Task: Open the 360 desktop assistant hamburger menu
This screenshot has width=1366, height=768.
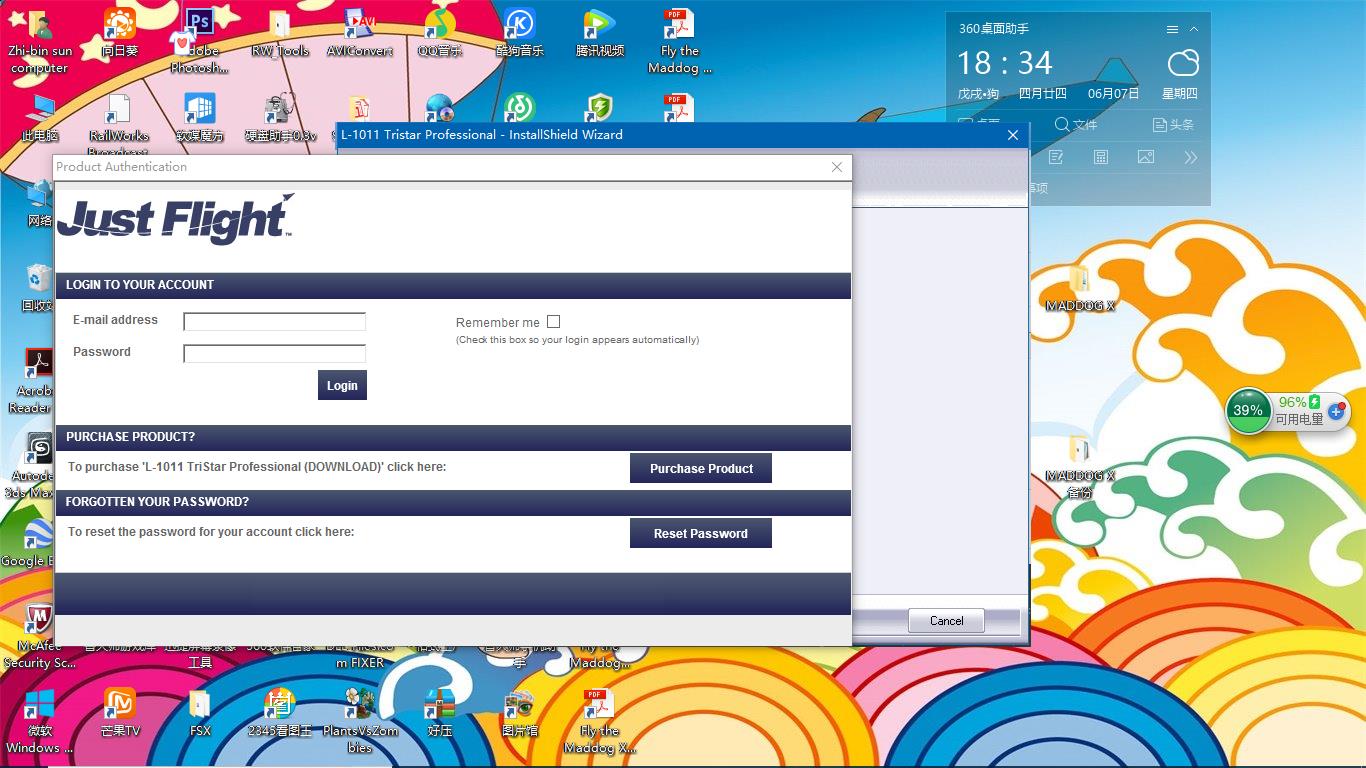Action: click(1172, 29)
